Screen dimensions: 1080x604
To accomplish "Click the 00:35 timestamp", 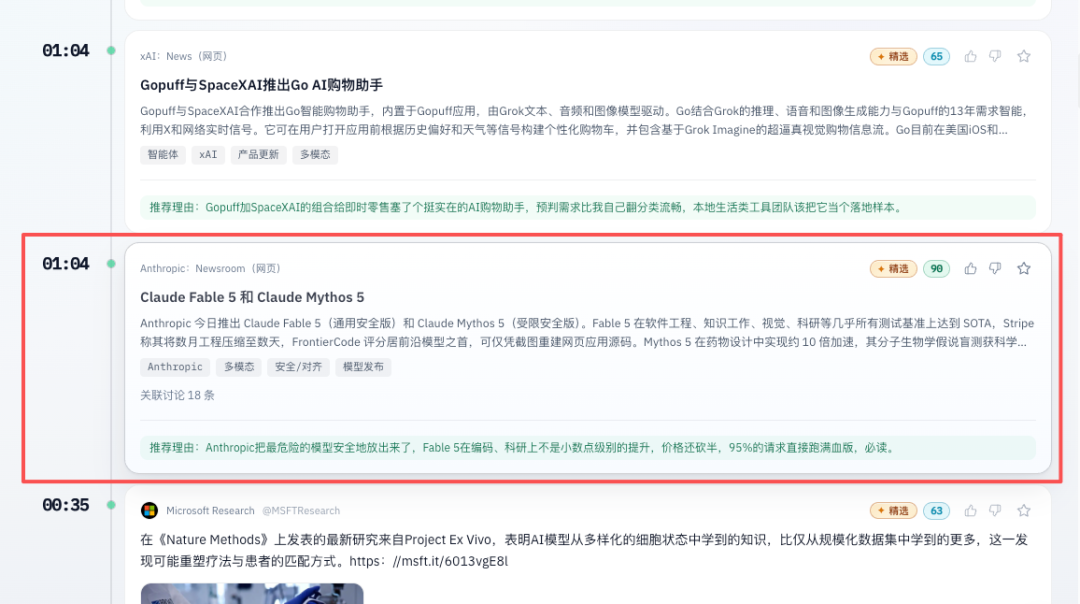I will pos(65,506).
